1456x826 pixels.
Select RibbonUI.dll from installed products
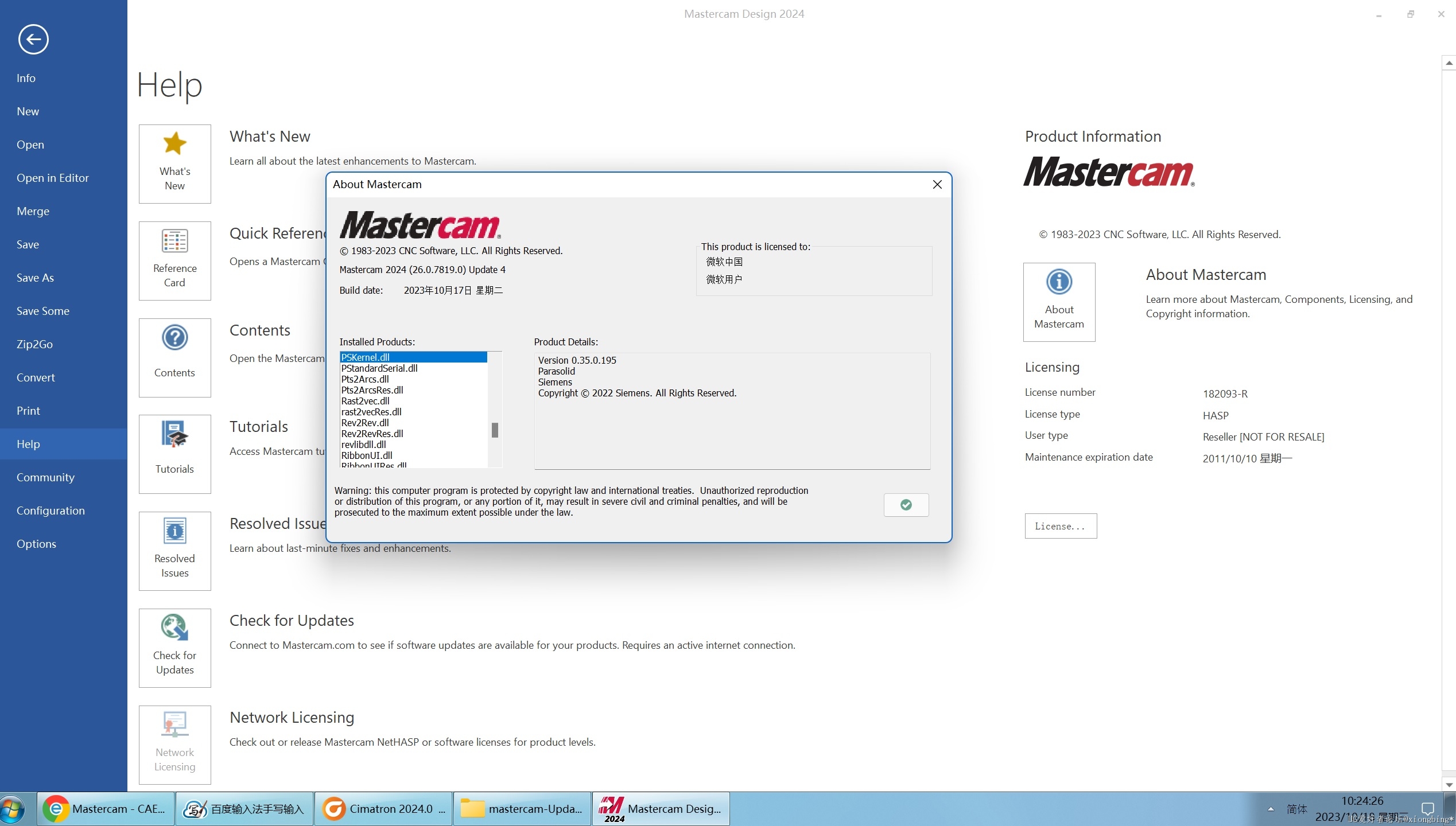[x=366, y=455]
